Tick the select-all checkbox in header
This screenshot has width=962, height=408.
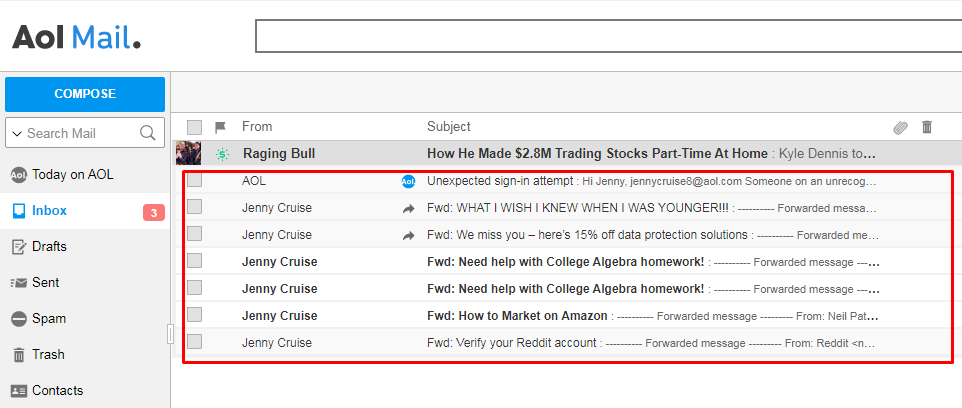pos(194,128)
